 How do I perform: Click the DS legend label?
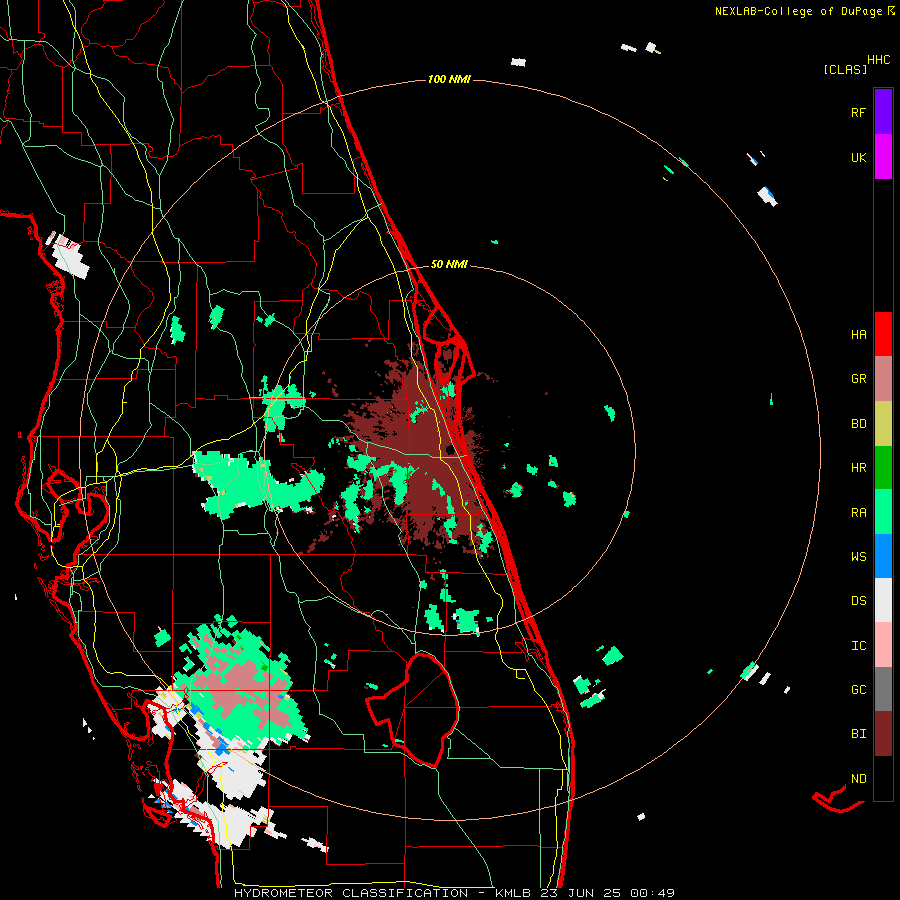[858, 600]
